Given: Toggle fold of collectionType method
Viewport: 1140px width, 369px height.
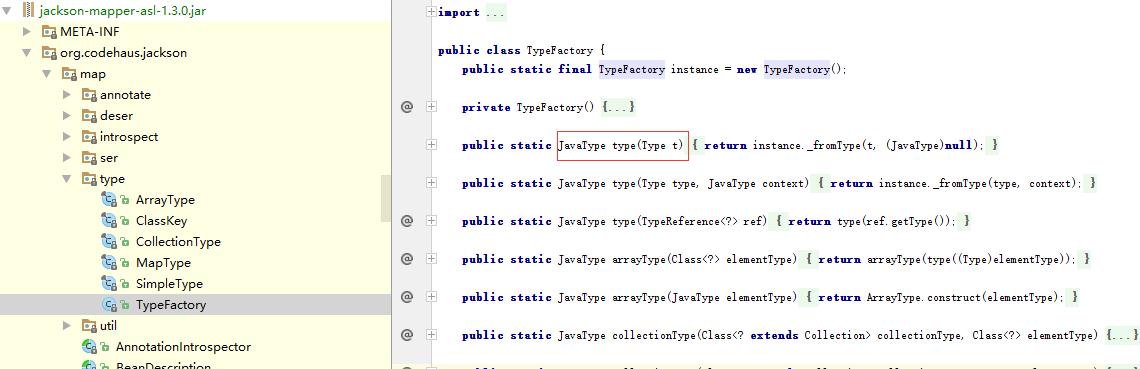Looking at the screenshot, I should pos(431,335).
